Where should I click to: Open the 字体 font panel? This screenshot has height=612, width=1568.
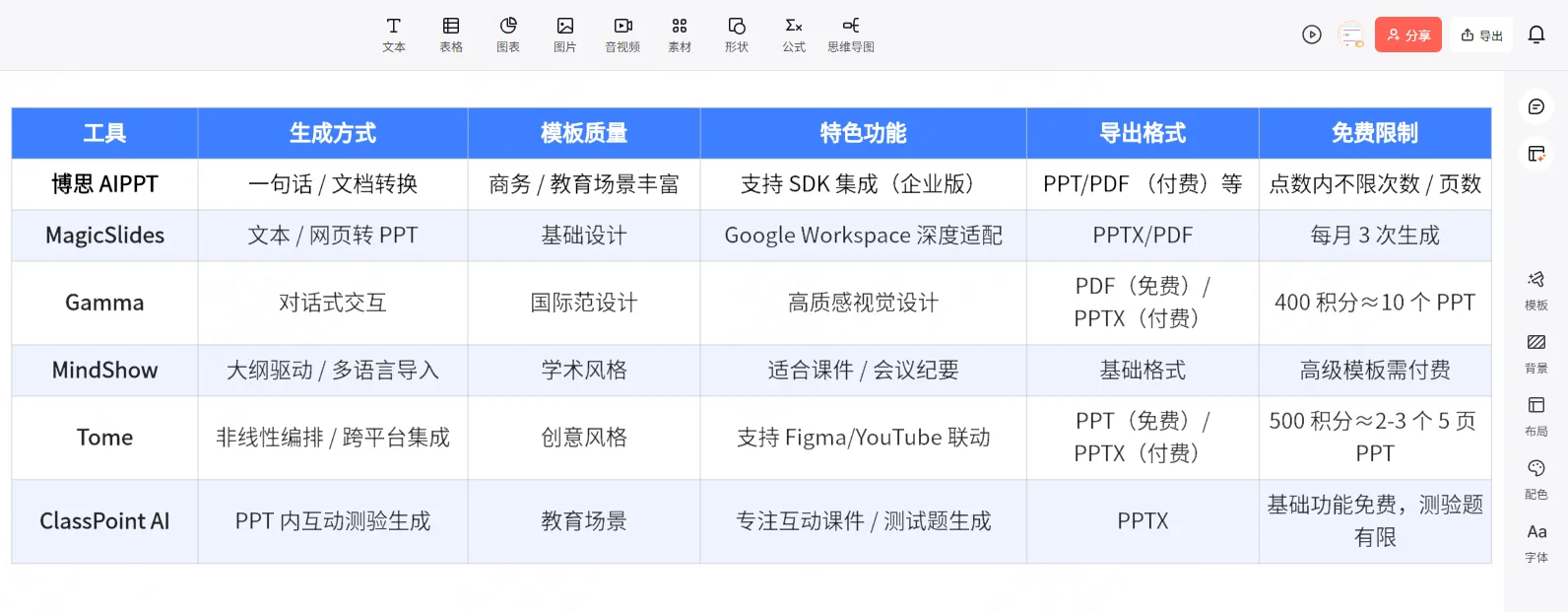pyautogui.click(x=1536, y=543)
